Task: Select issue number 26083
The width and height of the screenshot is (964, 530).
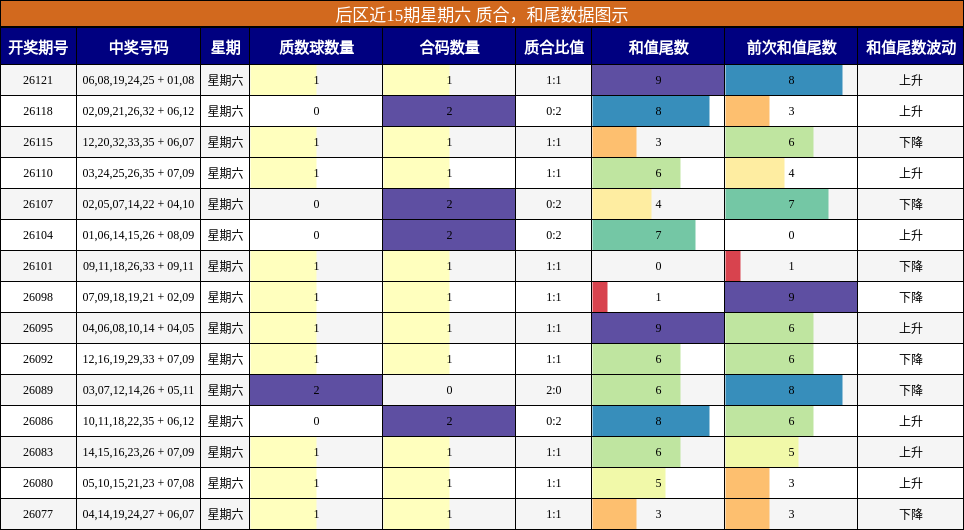Action: point(38,452)
